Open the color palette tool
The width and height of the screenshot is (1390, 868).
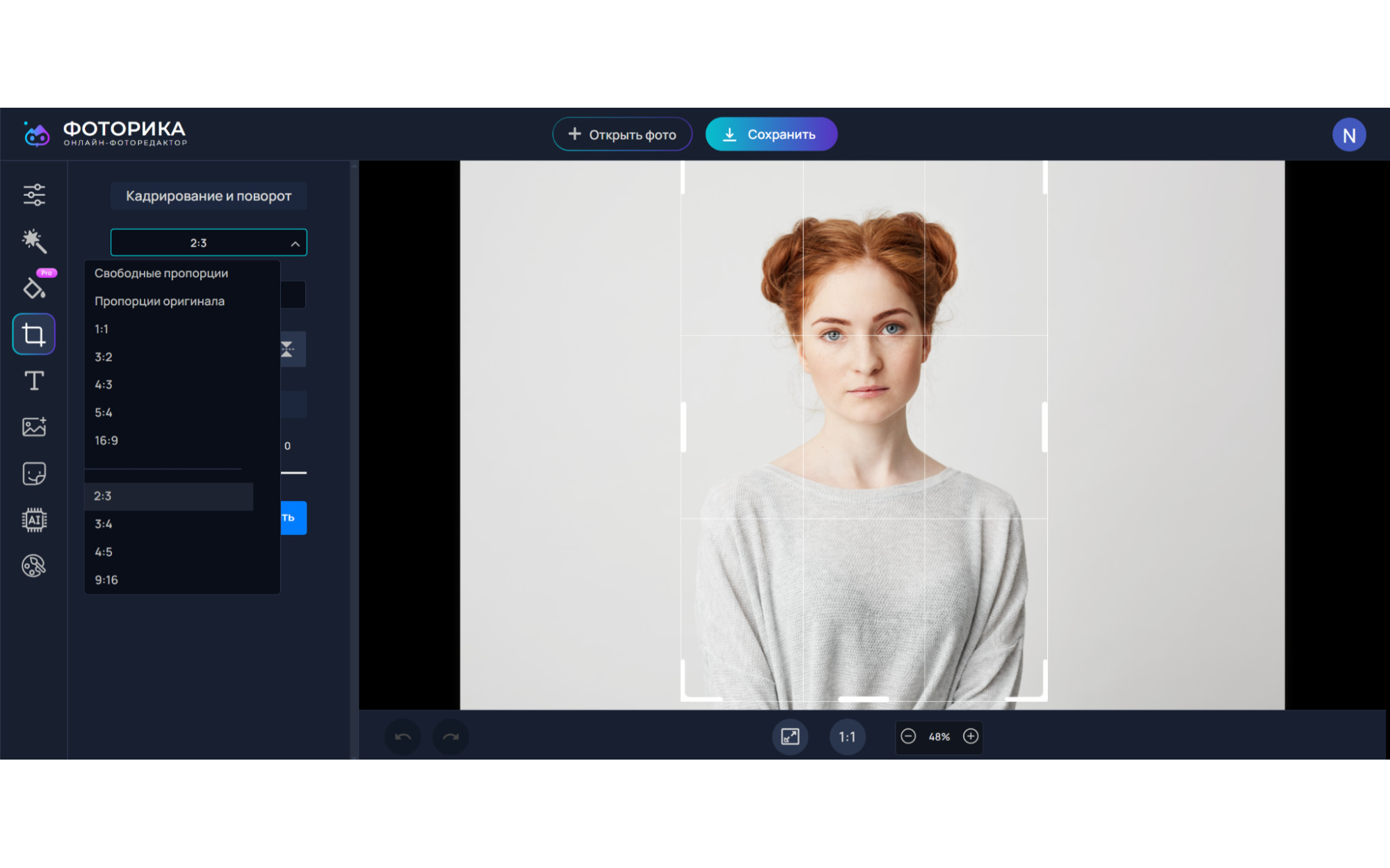click(34, 566)
